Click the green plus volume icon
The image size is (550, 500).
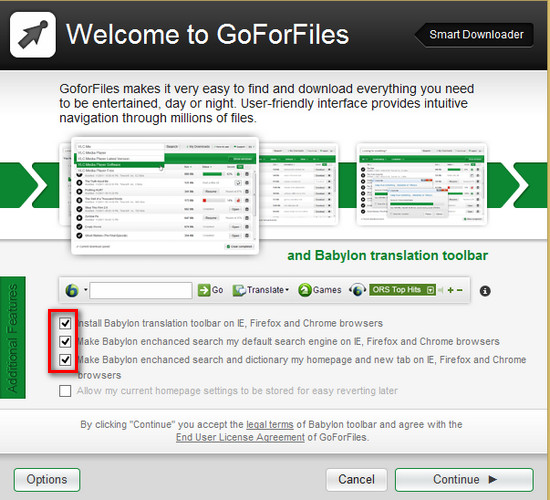tap(451, 290)
